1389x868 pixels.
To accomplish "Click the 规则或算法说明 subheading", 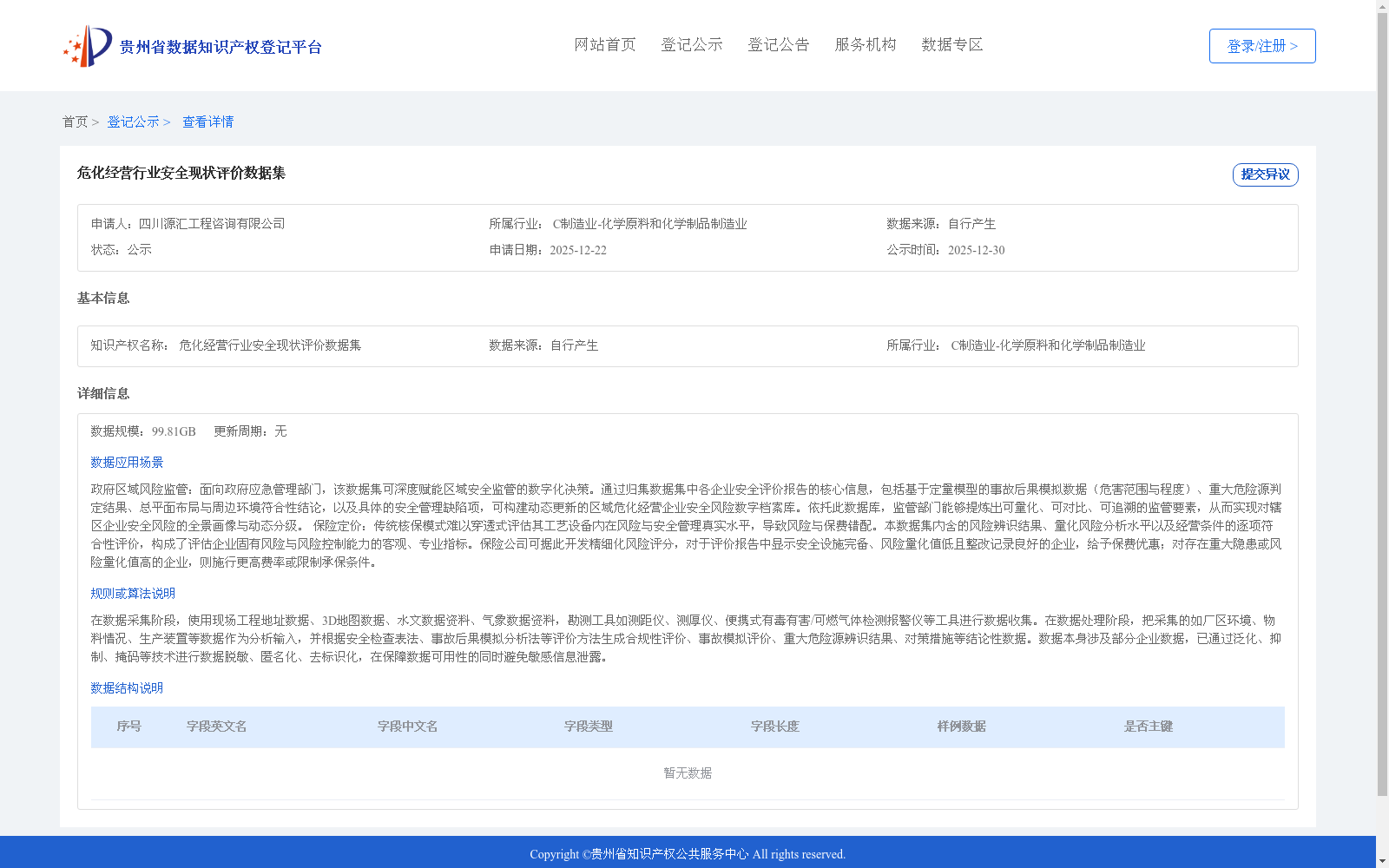I will click(x=133, y=594).
